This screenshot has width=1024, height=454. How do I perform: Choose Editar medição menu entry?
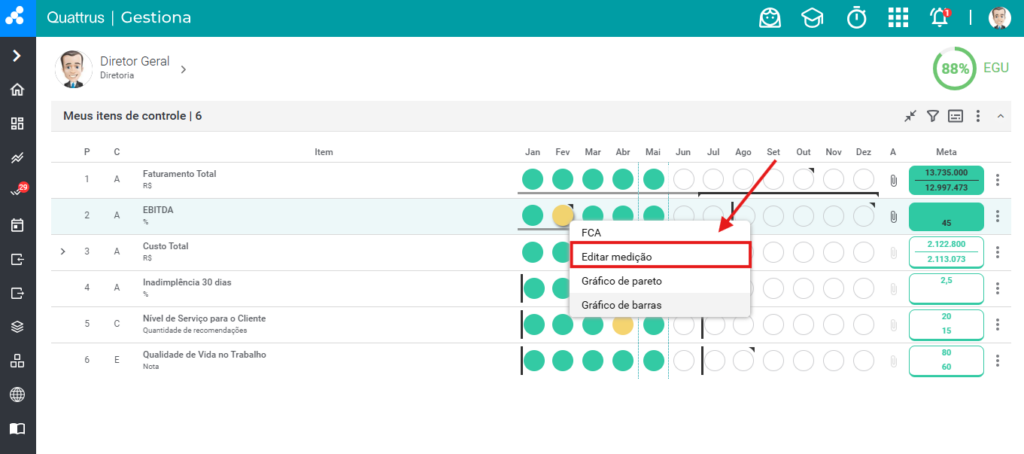660,255
